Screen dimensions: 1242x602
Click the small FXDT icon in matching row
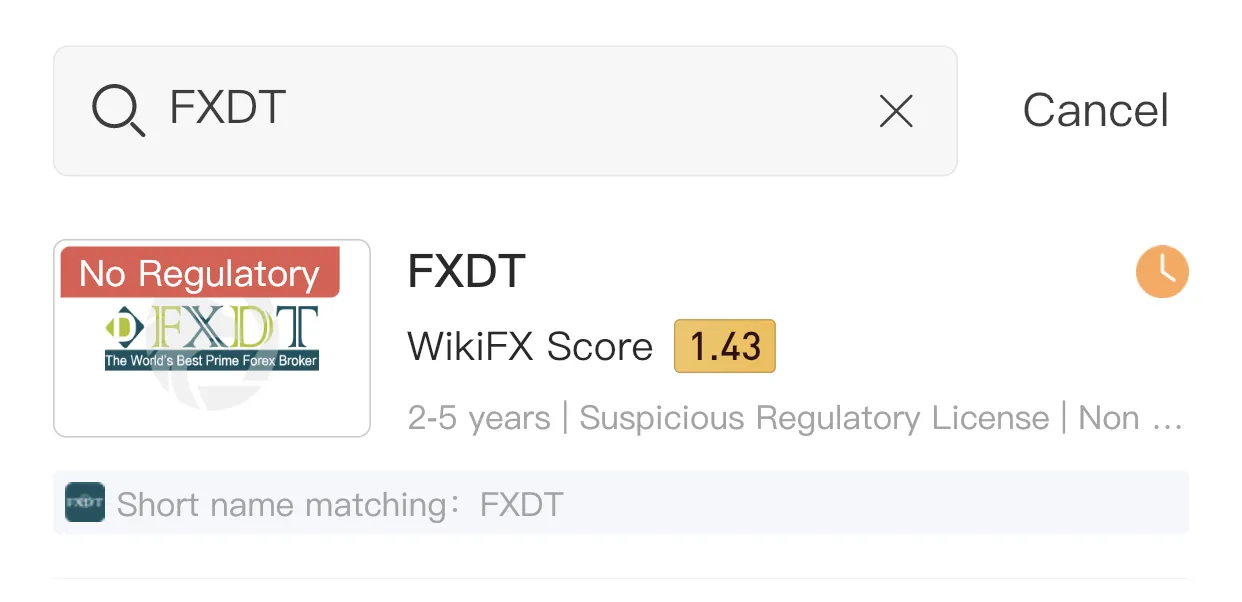pos(85,502)
